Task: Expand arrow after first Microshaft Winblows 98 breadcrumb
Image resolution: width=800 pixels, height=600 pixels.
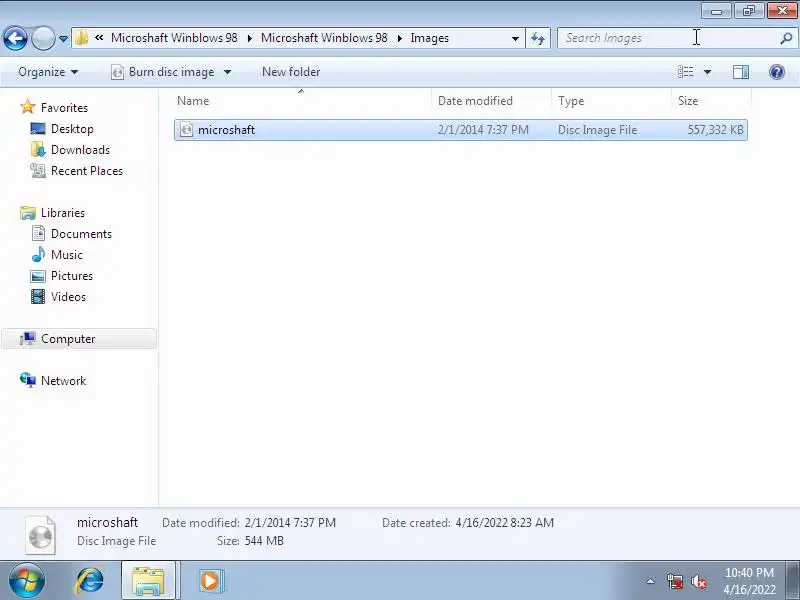Action: pos(249,38)
